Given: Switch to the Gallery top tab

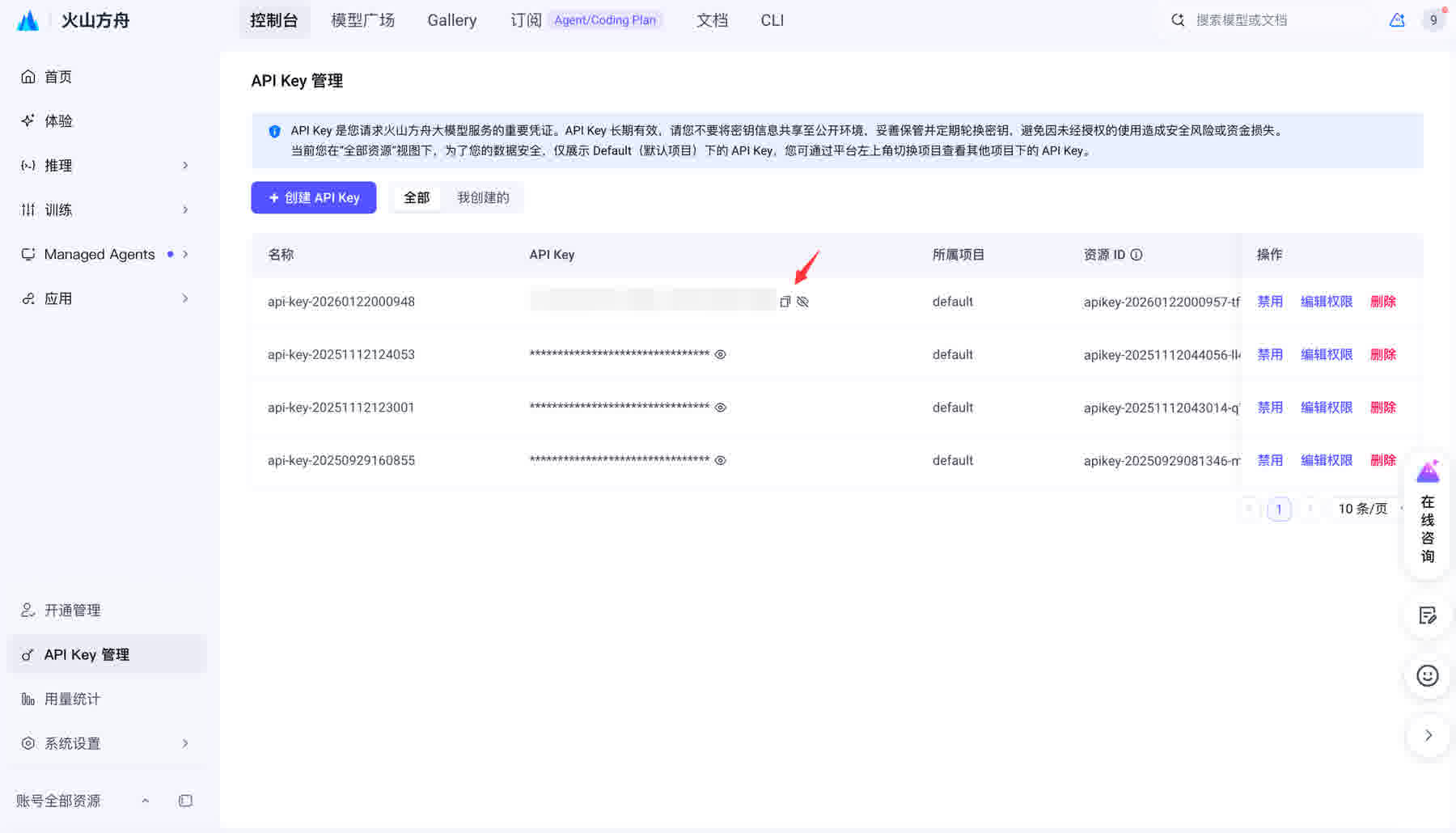Looking at the screenshot, I should (x=452, y=20).
